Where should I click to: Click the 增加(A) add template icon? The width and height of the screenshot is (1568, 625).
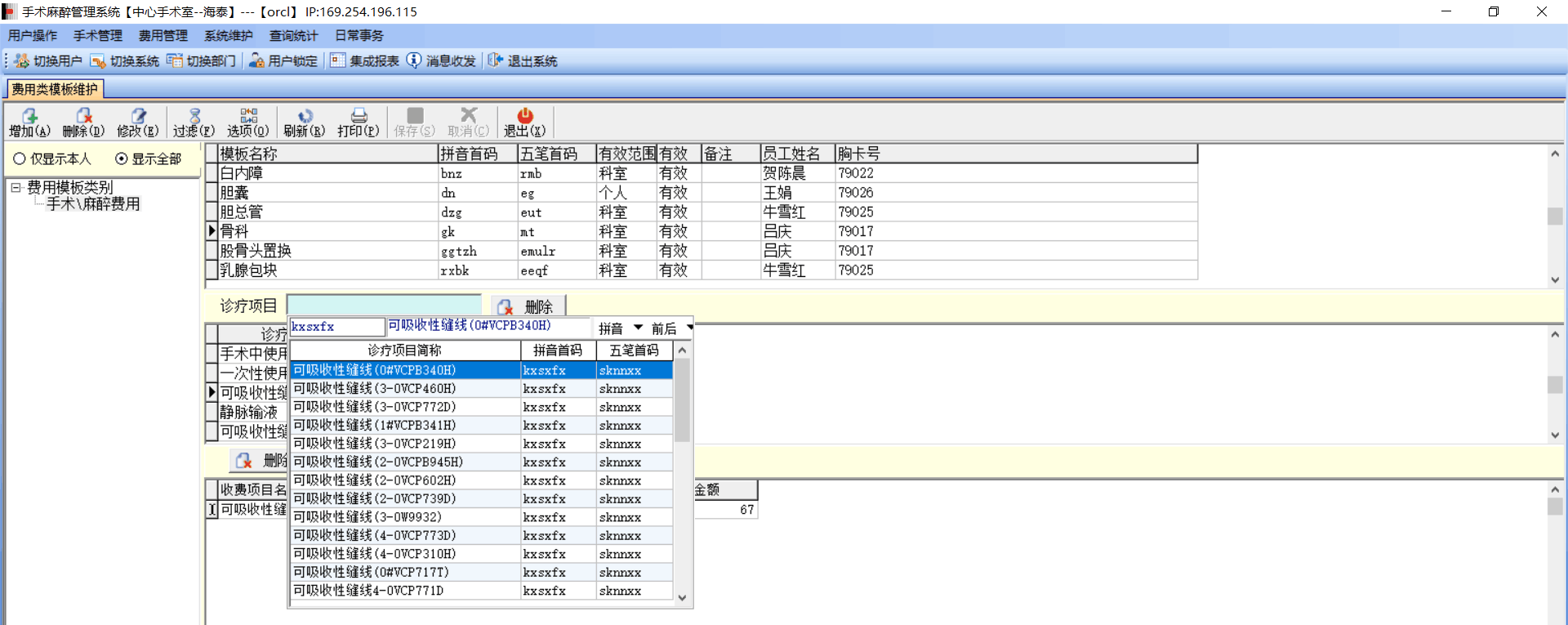(30, 116)
